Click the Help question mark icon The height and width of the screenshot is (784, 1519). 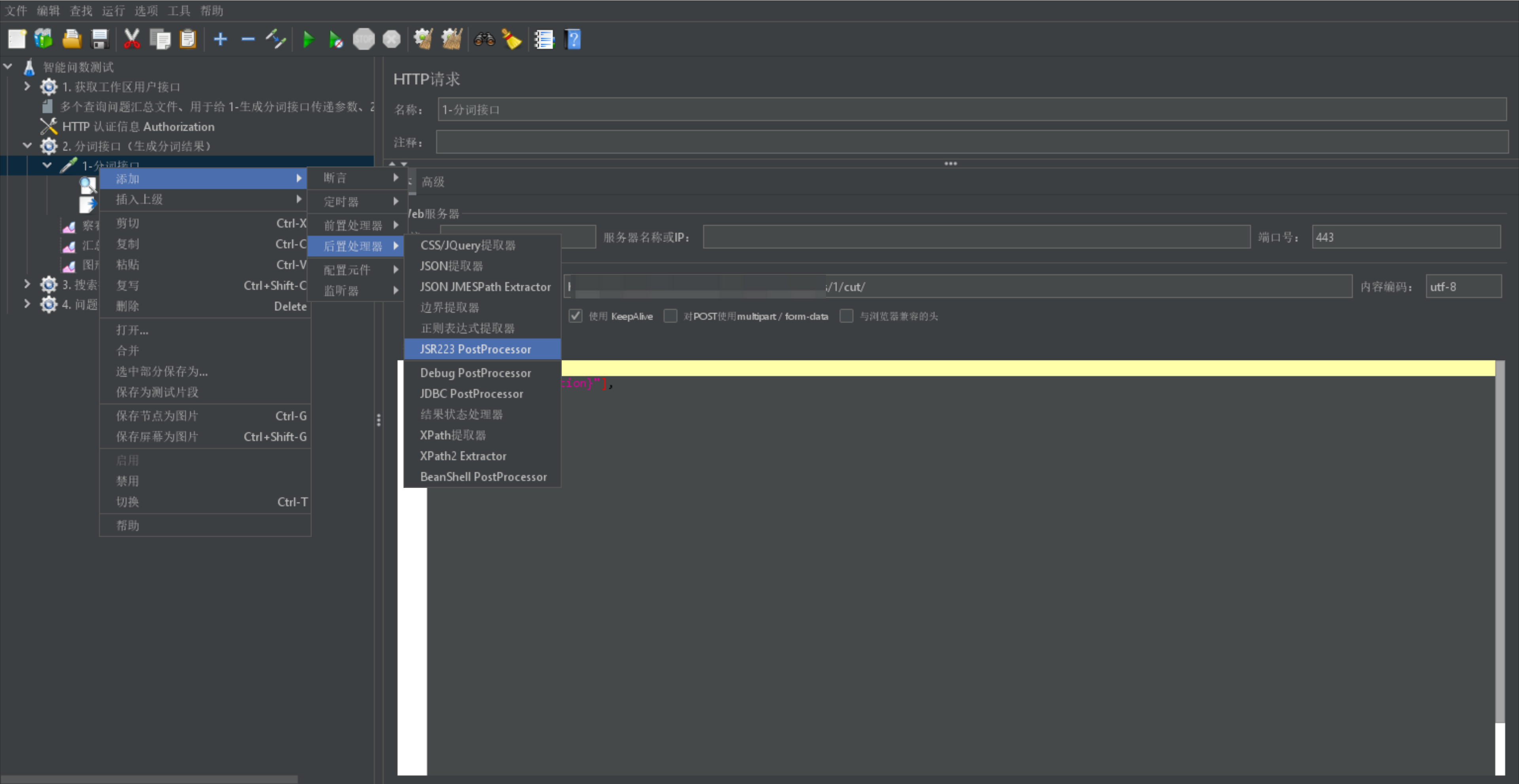pyautogui.click(x=572, y=40)
